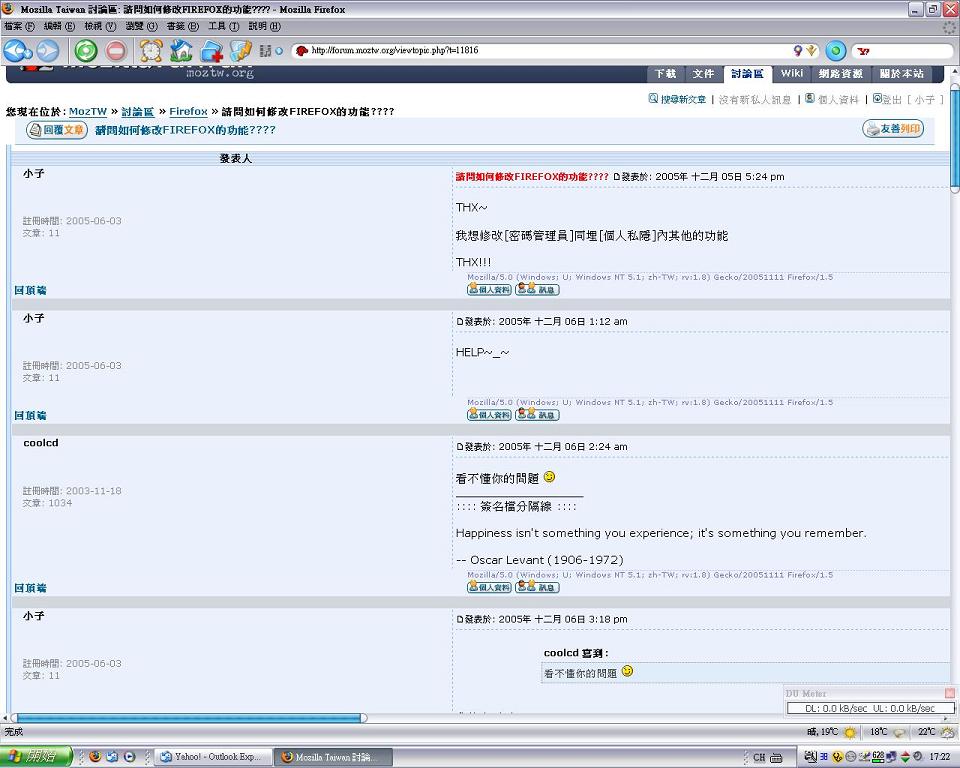
Task: Click the green Go button beside address bar
Action: click(x=836, y=51)
